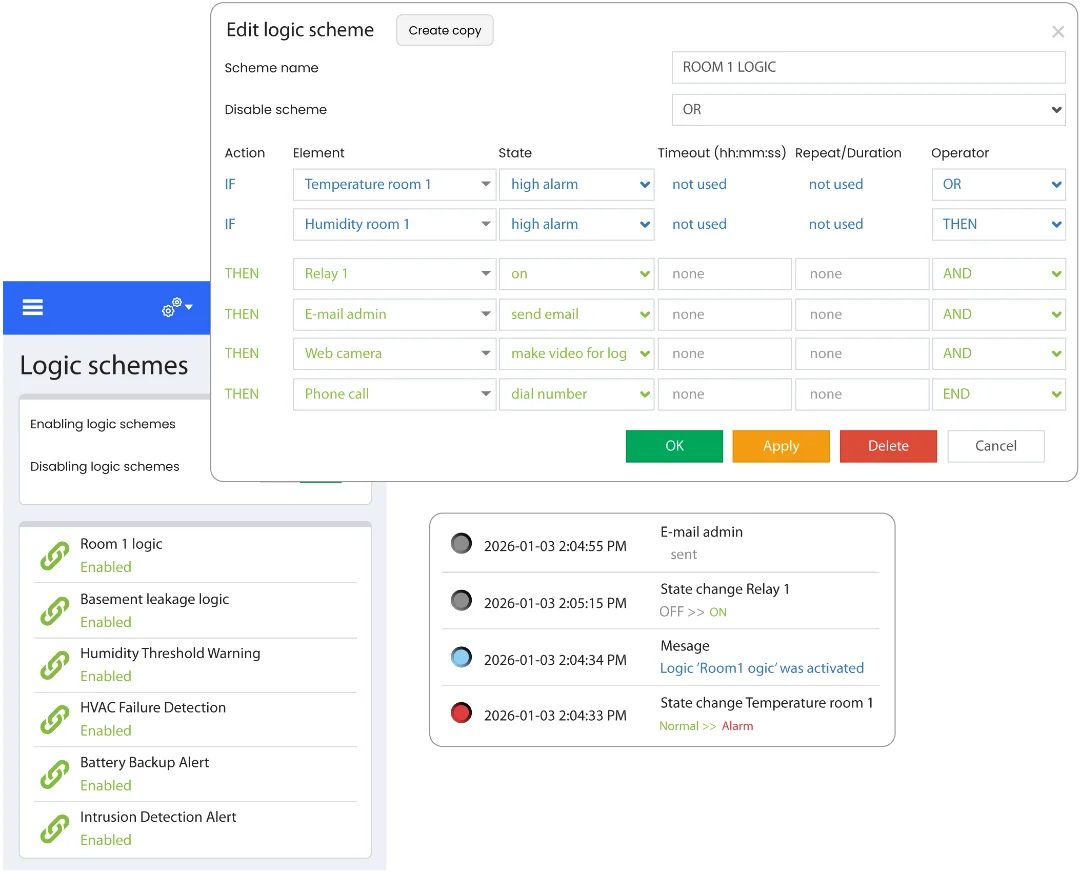Click the link icon beside Basement leakage logic

point(54,611)
